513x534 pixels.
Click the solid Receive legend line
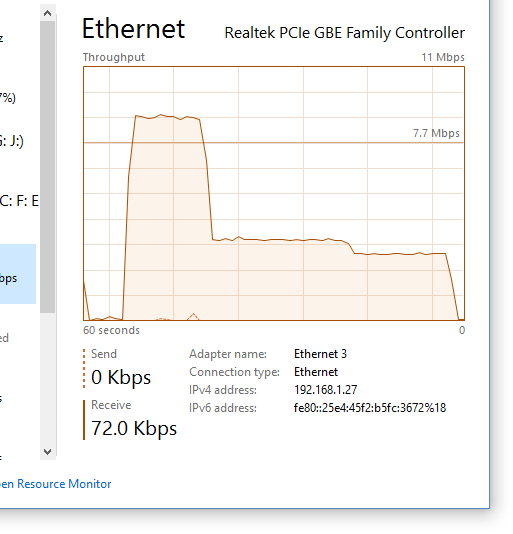click(x=84, y=420)
